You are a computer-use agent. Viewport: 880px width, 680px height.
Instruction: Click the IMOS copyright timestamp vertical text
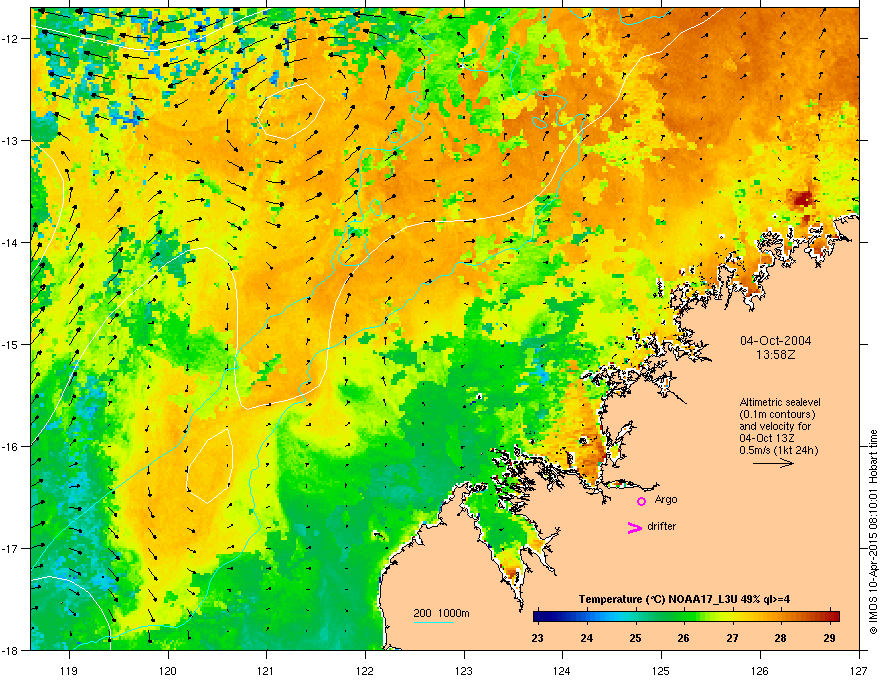coord(873,532)
